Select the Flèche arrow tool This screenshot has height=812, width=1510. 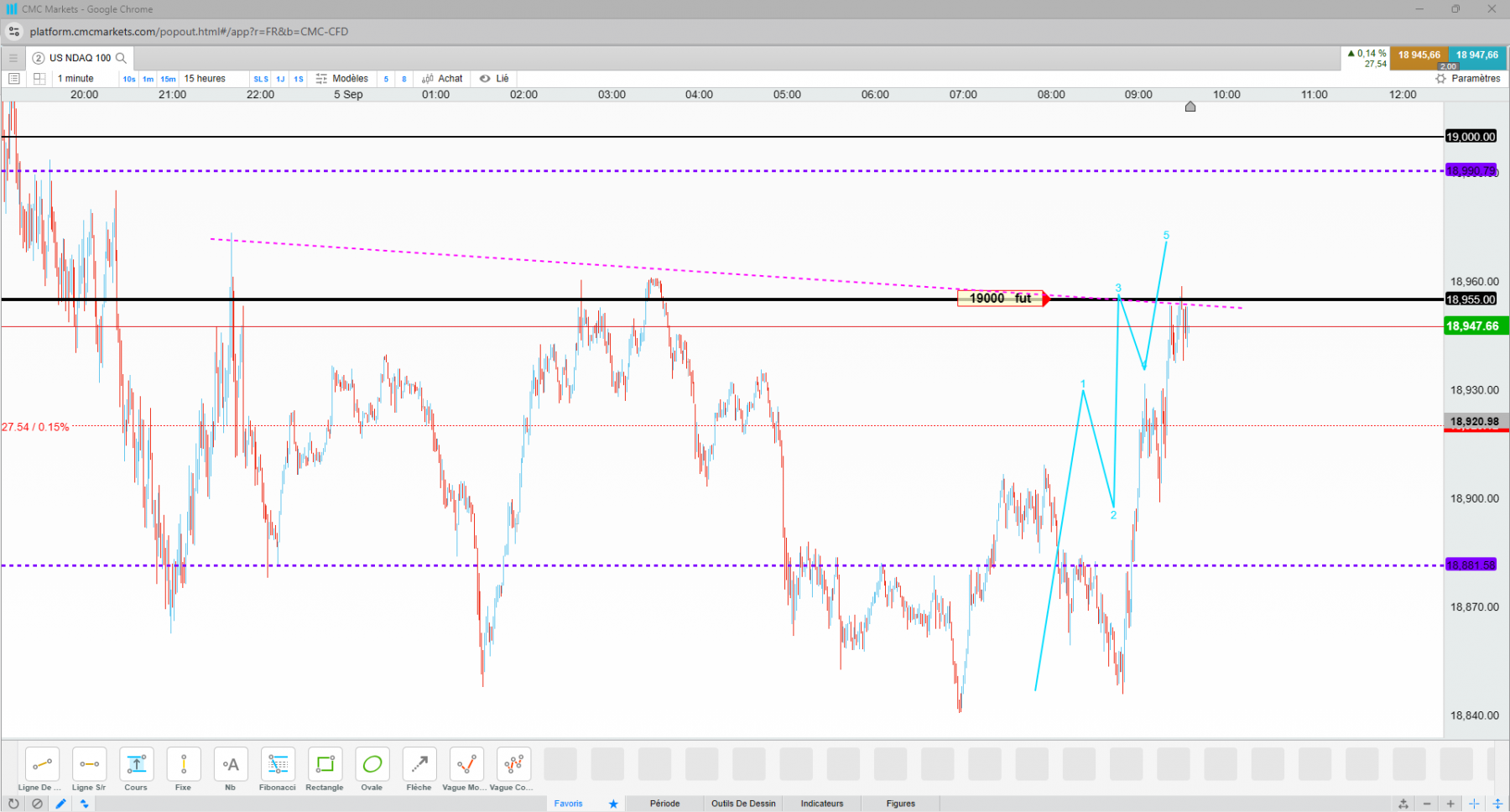(x=419, y=764)
